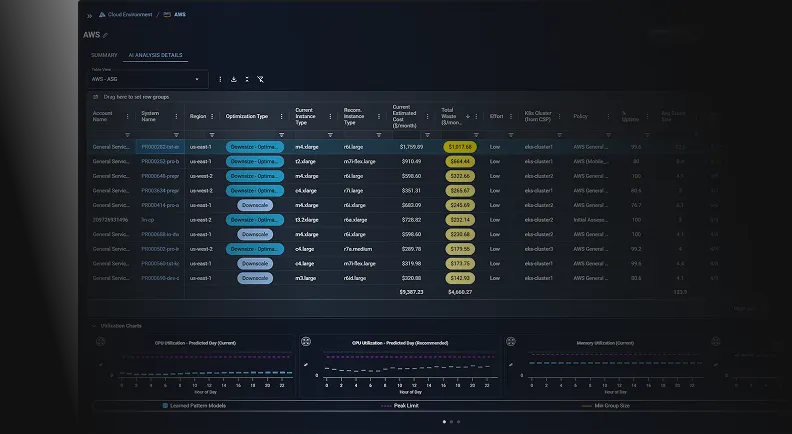Viewport: 792px width, 434px height.
Task: Open the toolbar three-dot options menu
Action: 220,79
